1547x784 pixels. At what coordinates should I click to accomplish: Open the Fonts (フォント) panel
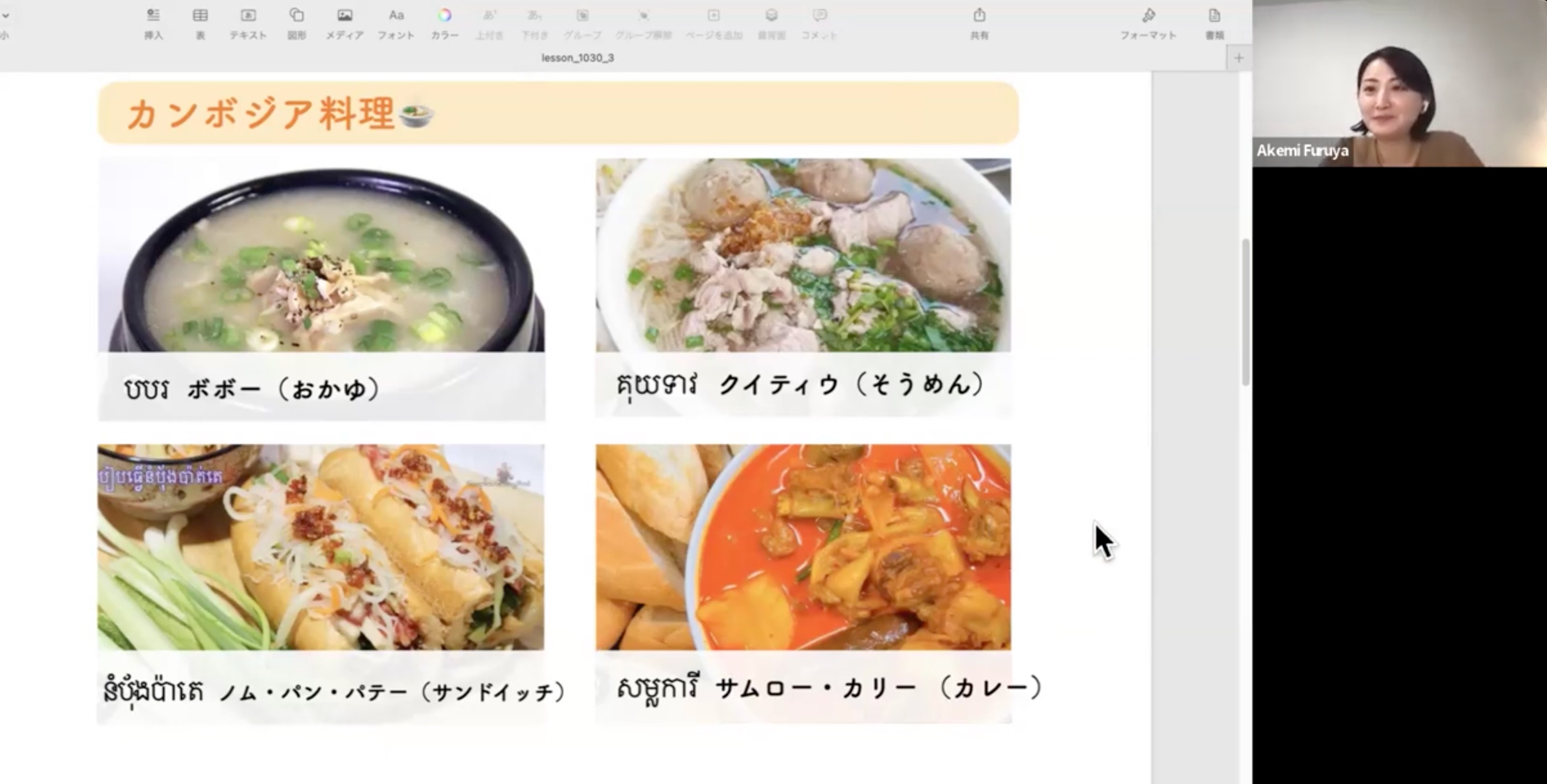396,15
